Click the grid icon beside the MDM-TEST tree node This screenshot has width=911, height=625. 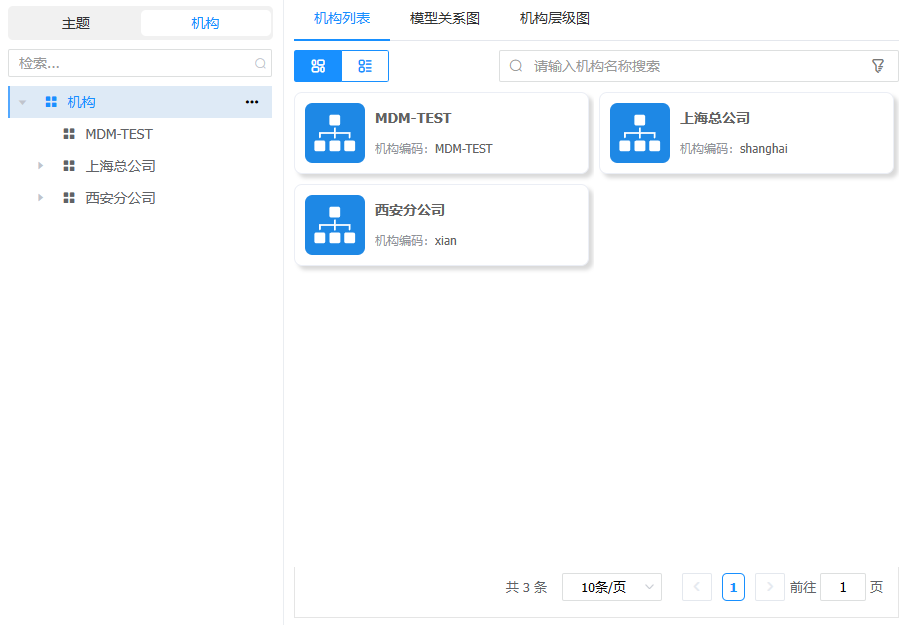(69, 134)
